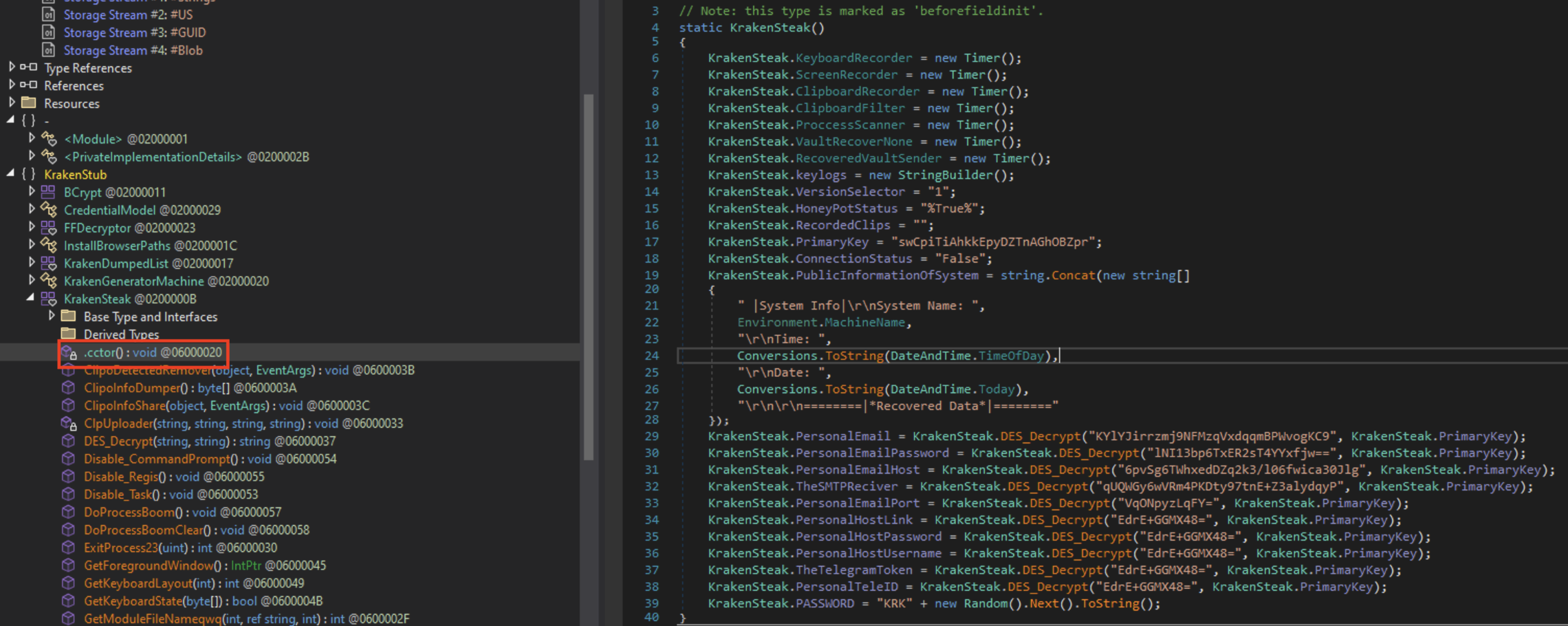Follow the PublicInformationOfSystem field reference
Viewport: 1568px width, 626px height.
[886, 275]
